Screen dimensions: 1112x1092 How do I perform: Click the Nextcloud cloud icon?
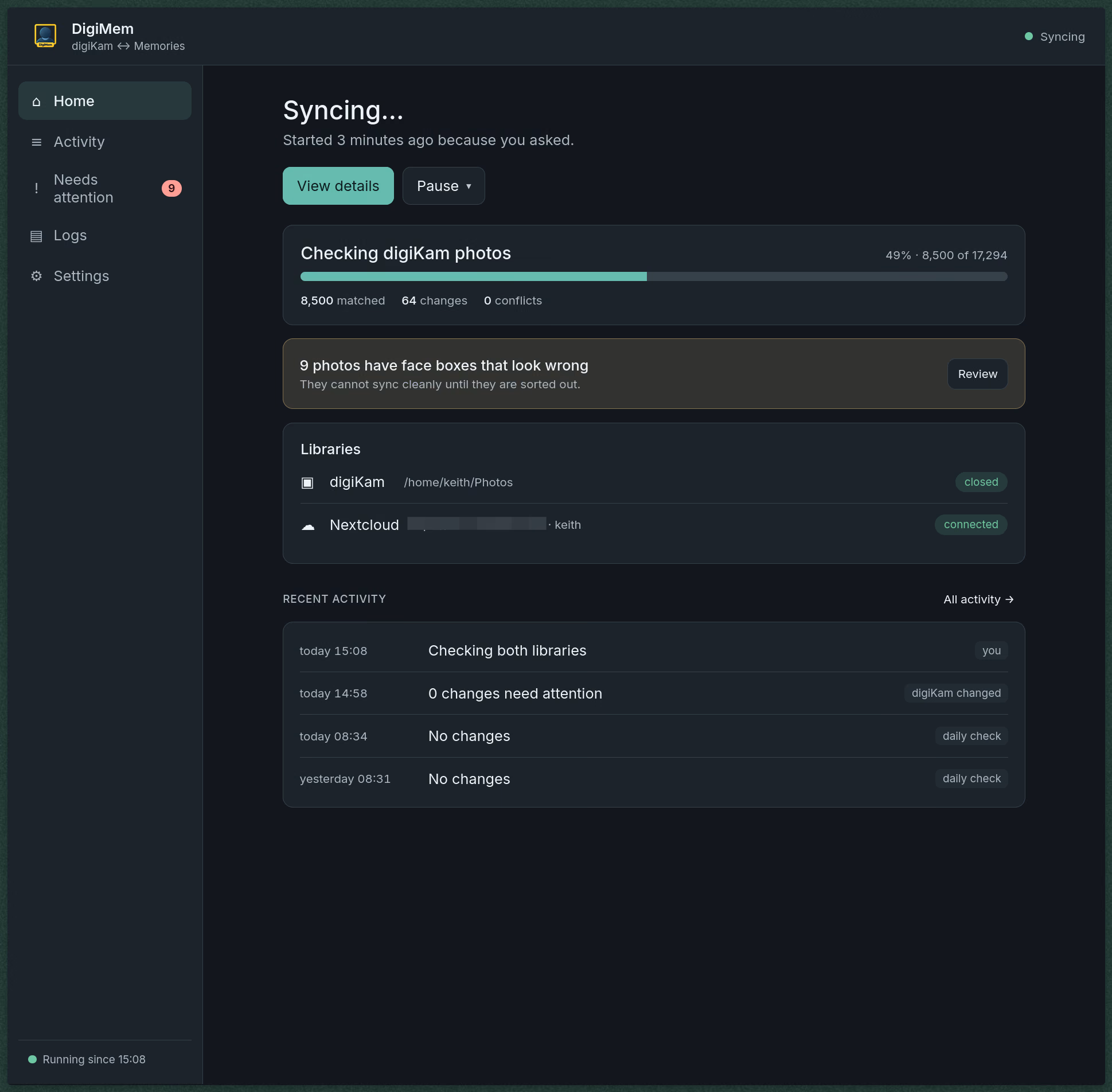[308, 526]
